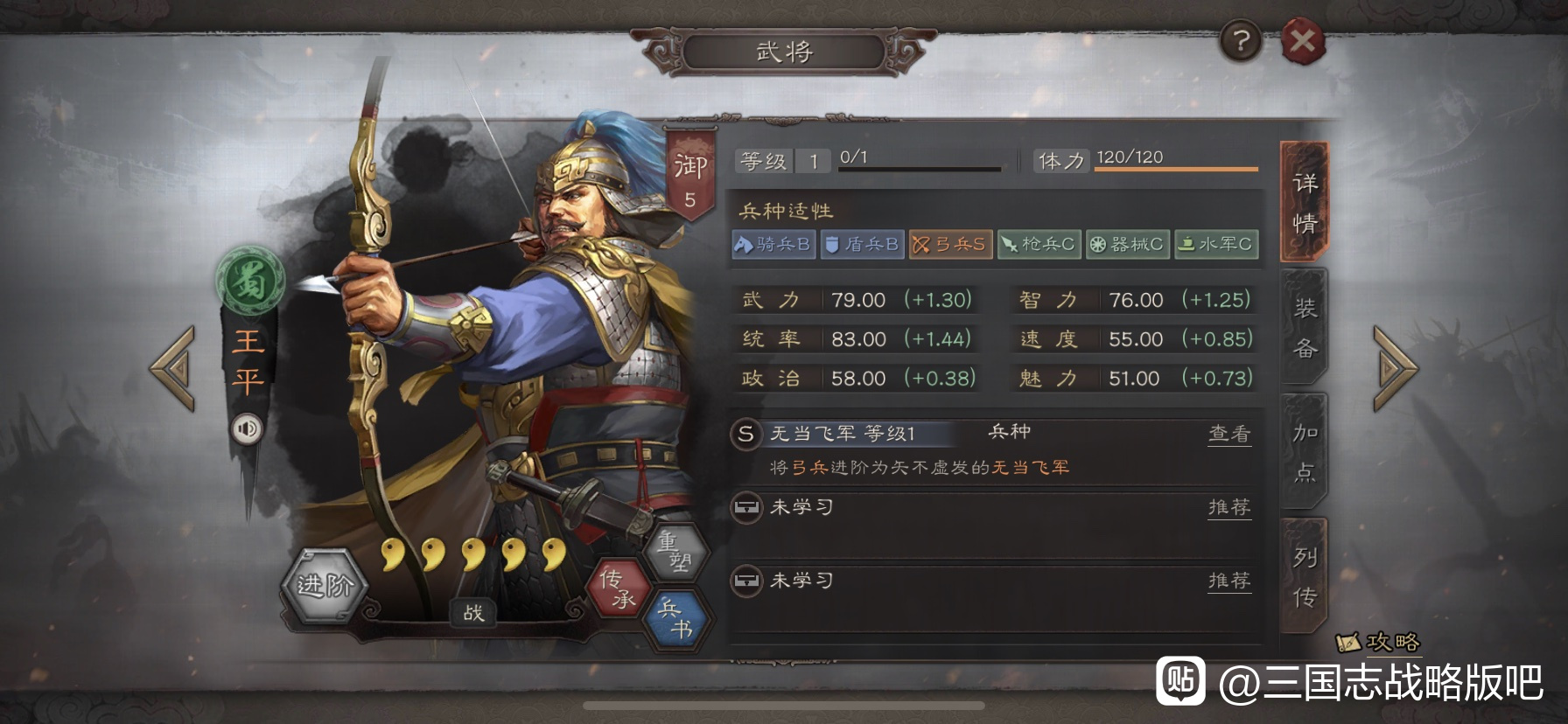Click 推荐 on first unlearned skill slot
Image resolution: width=1568 pixels, height=724 pixels.
click(x=1229, y=507)
